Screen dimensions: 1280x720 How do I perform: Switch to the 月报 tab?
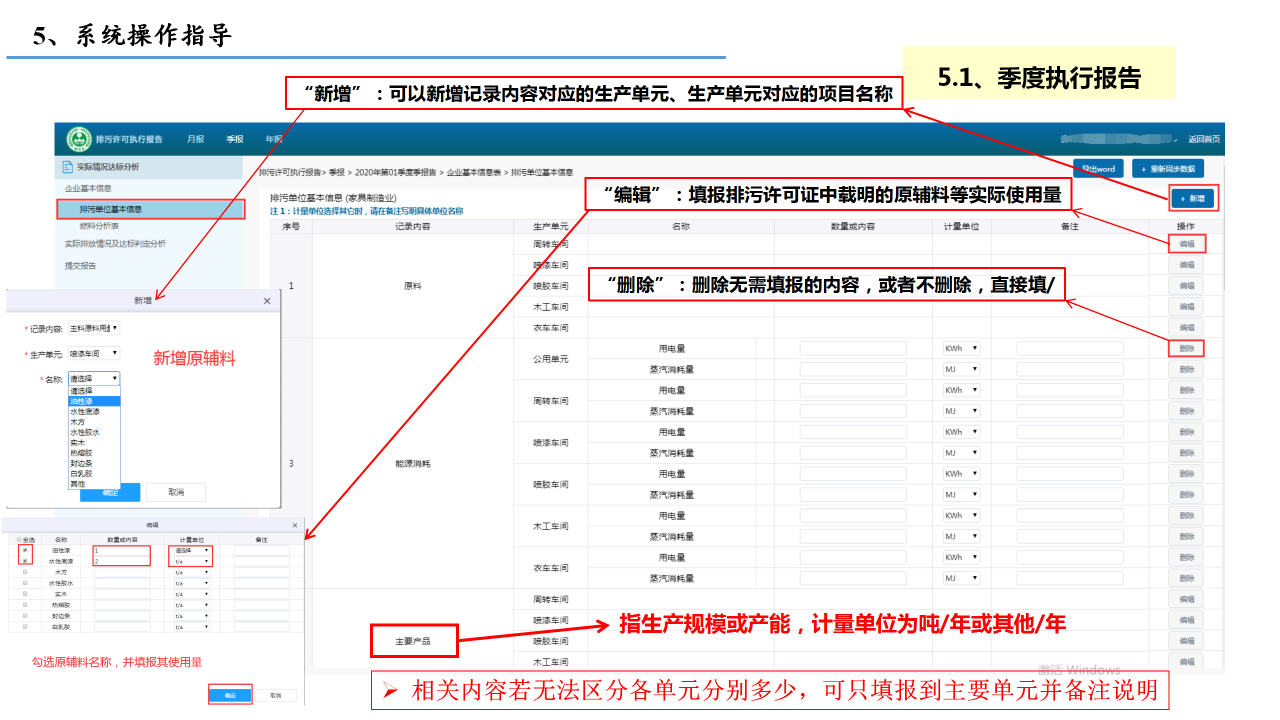(196, 139)
